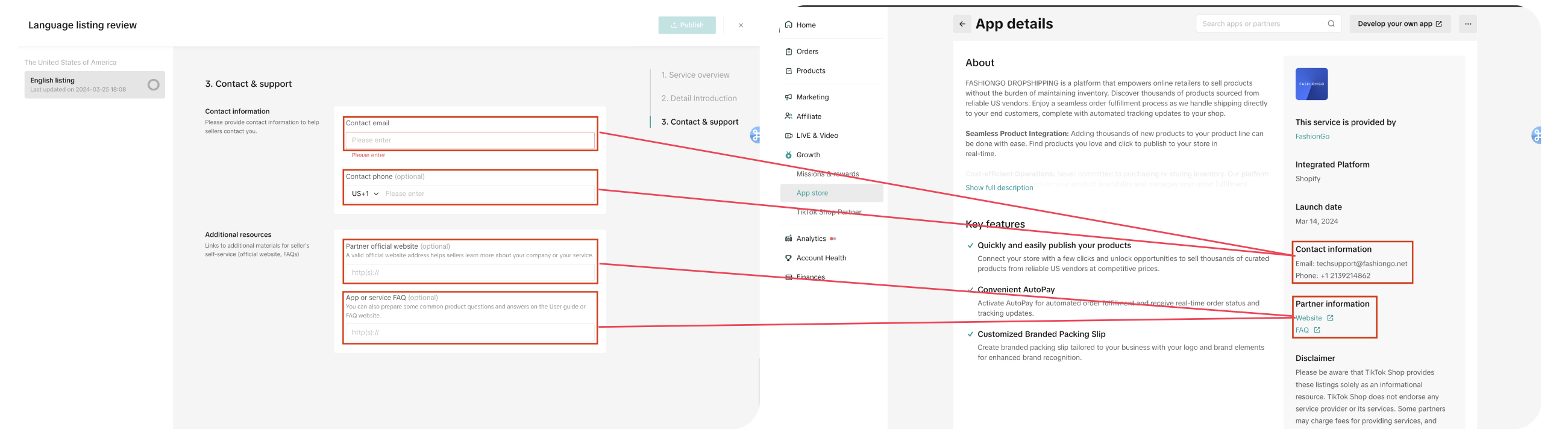Go to Detail Introduction step

click(x=699, y=98)
